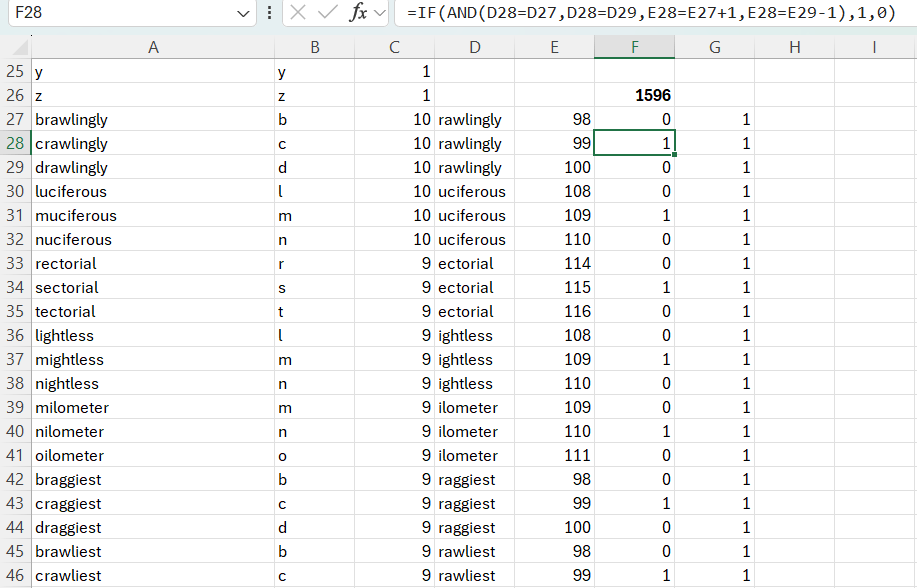This screenshot has height=588, width=917.
Task: Select row 35 header
Action: [15, 311]
